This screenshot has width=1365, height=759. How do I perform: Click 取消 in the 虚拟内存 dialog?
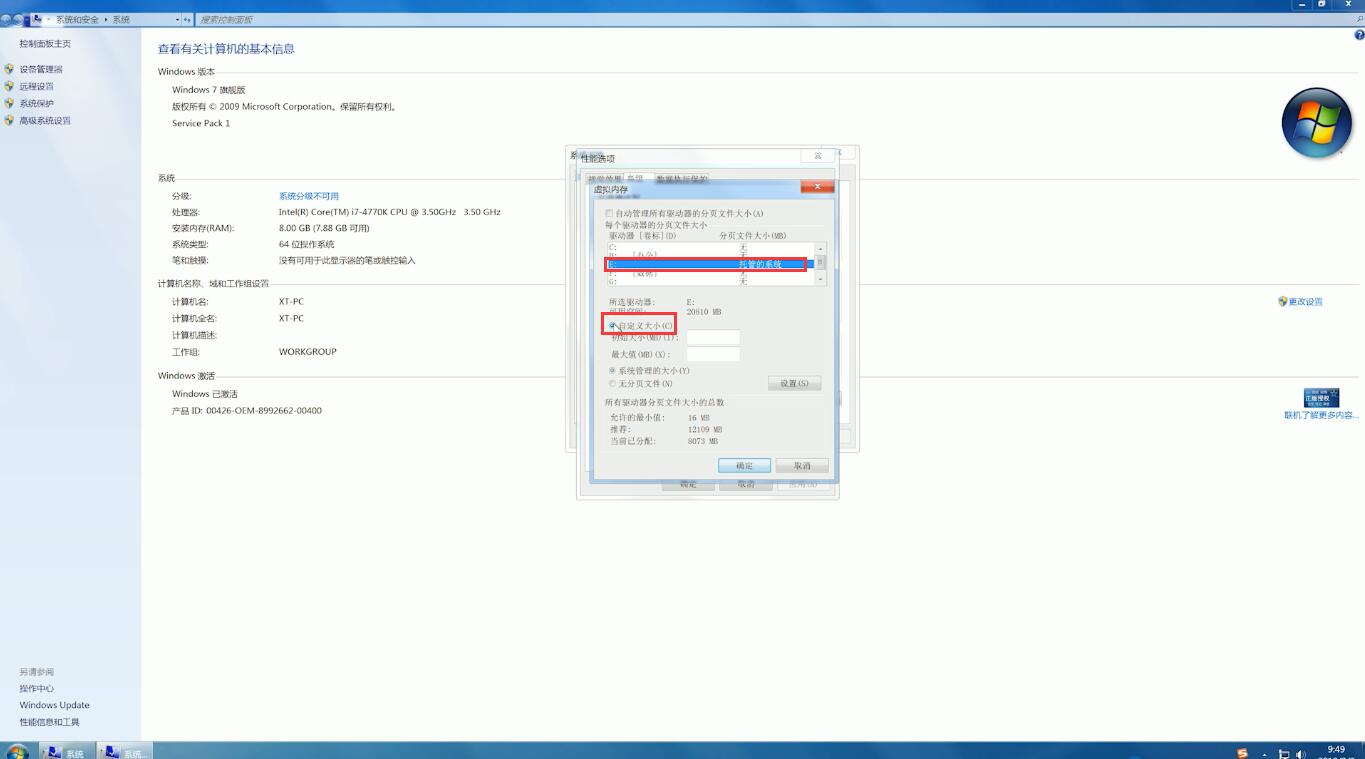pyautogui.click(x=802, y=465)
